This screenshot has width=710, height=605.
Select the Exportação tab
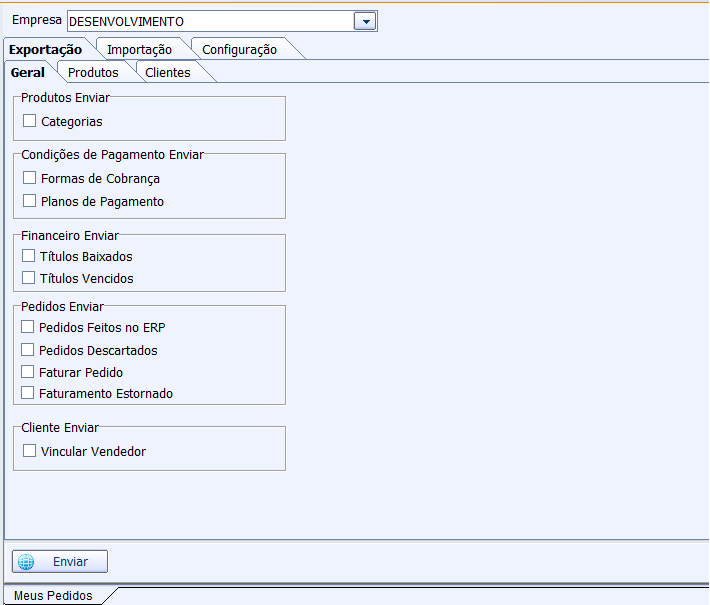point(45,49)
